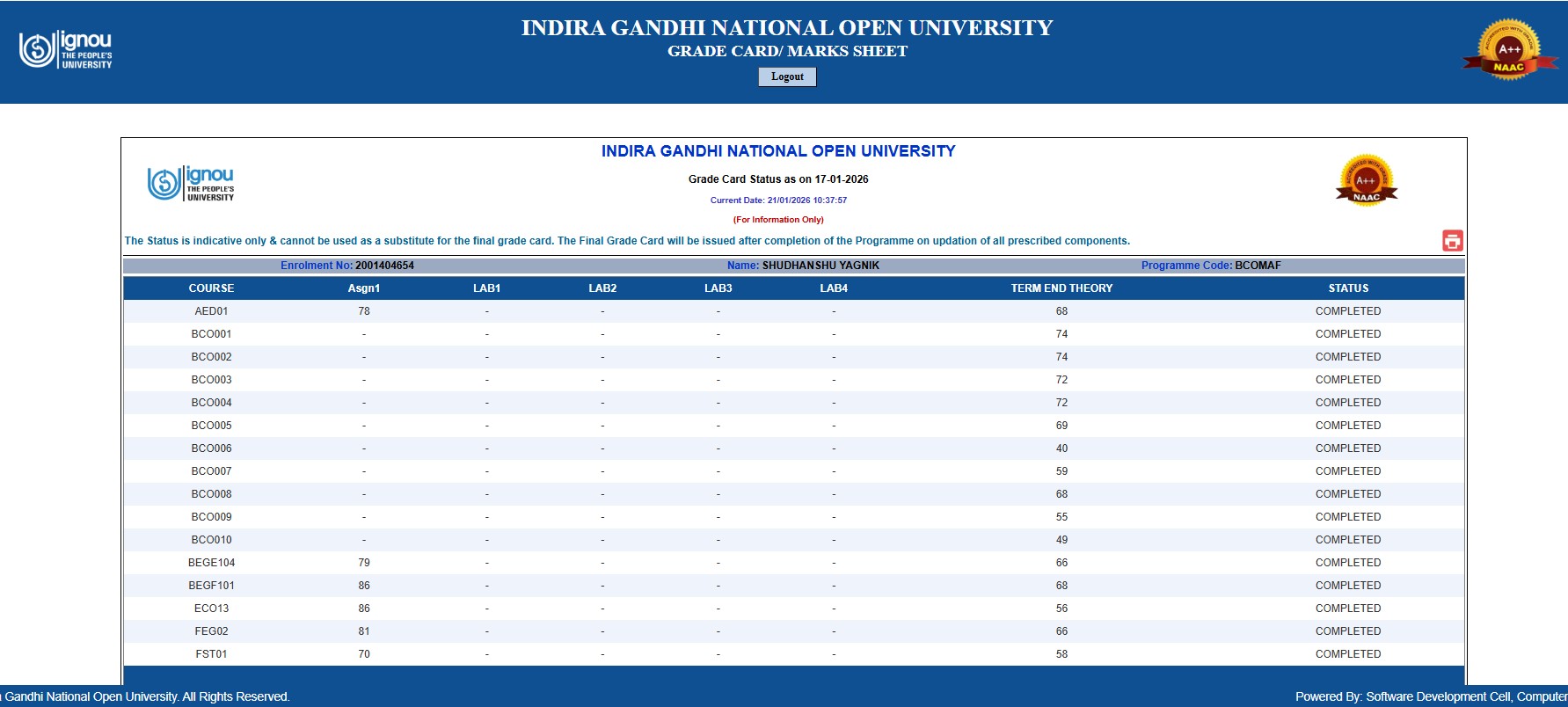Click the NAAC A++ badge in banner
Viewport: 1568px width, 707px height.
(1509, 50)
